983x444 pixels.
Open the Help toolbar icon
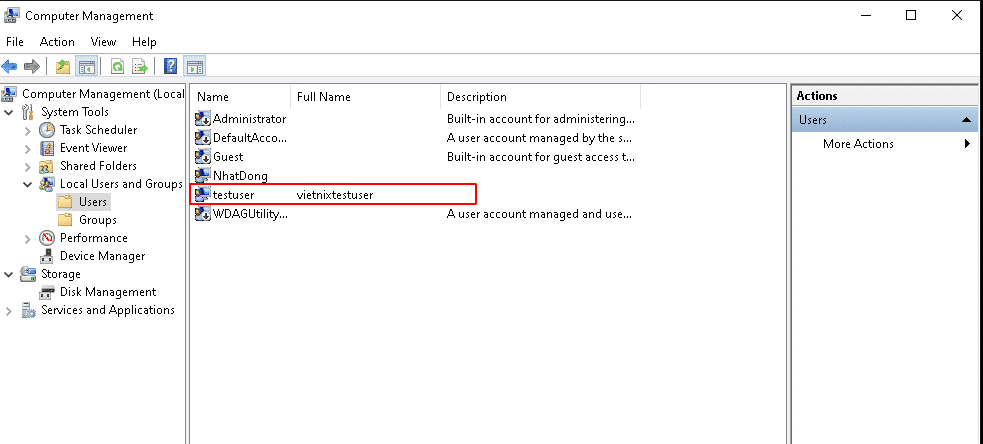(171, 66)
